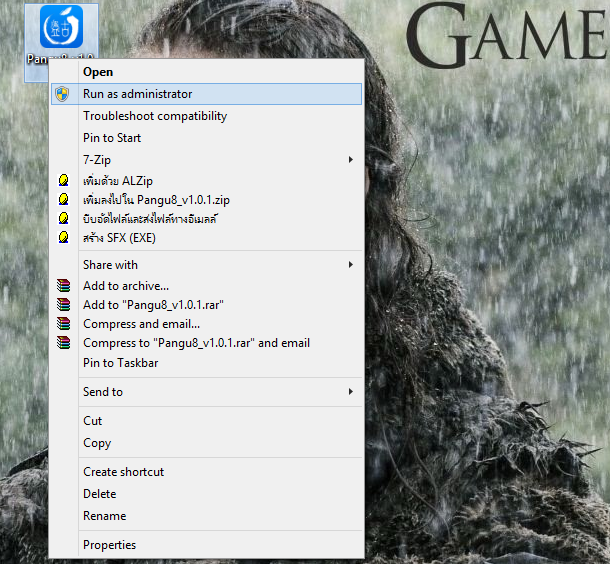
Task: Select Create shortcut
Action: (207, 472)
